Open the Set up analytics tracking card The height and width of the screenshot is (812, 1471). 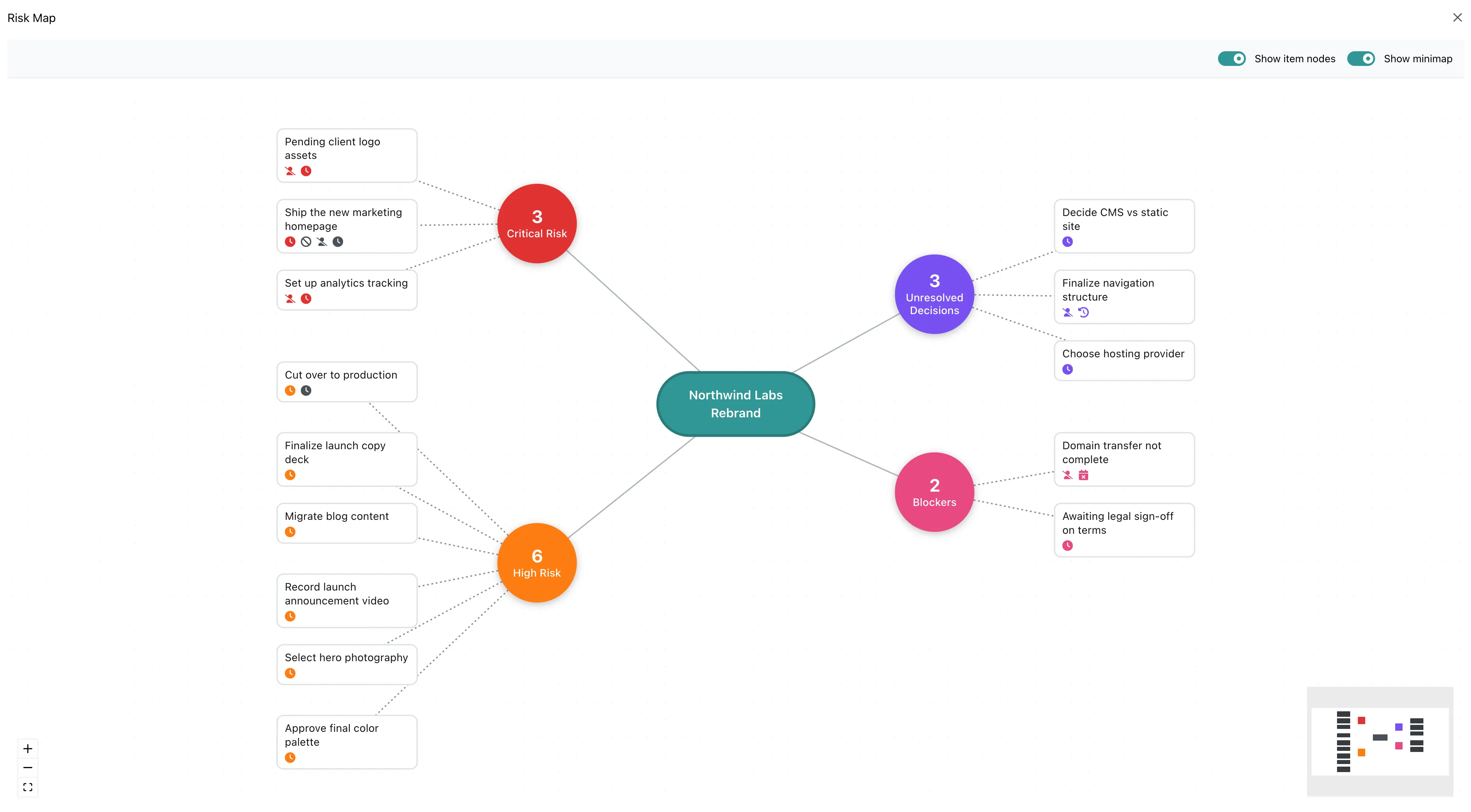point(347,290)
